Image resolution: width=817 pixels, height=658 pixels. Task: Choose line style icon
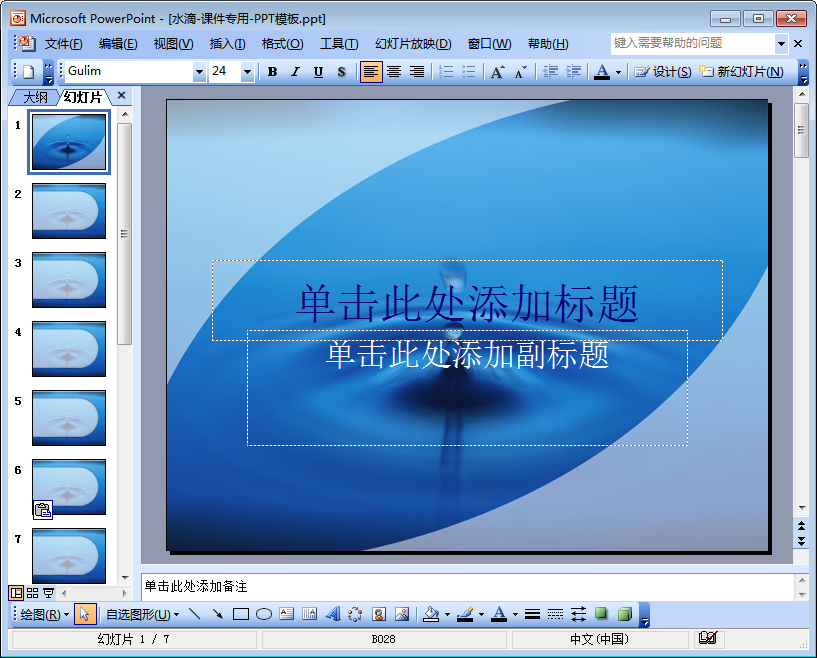tap(532, 614)
